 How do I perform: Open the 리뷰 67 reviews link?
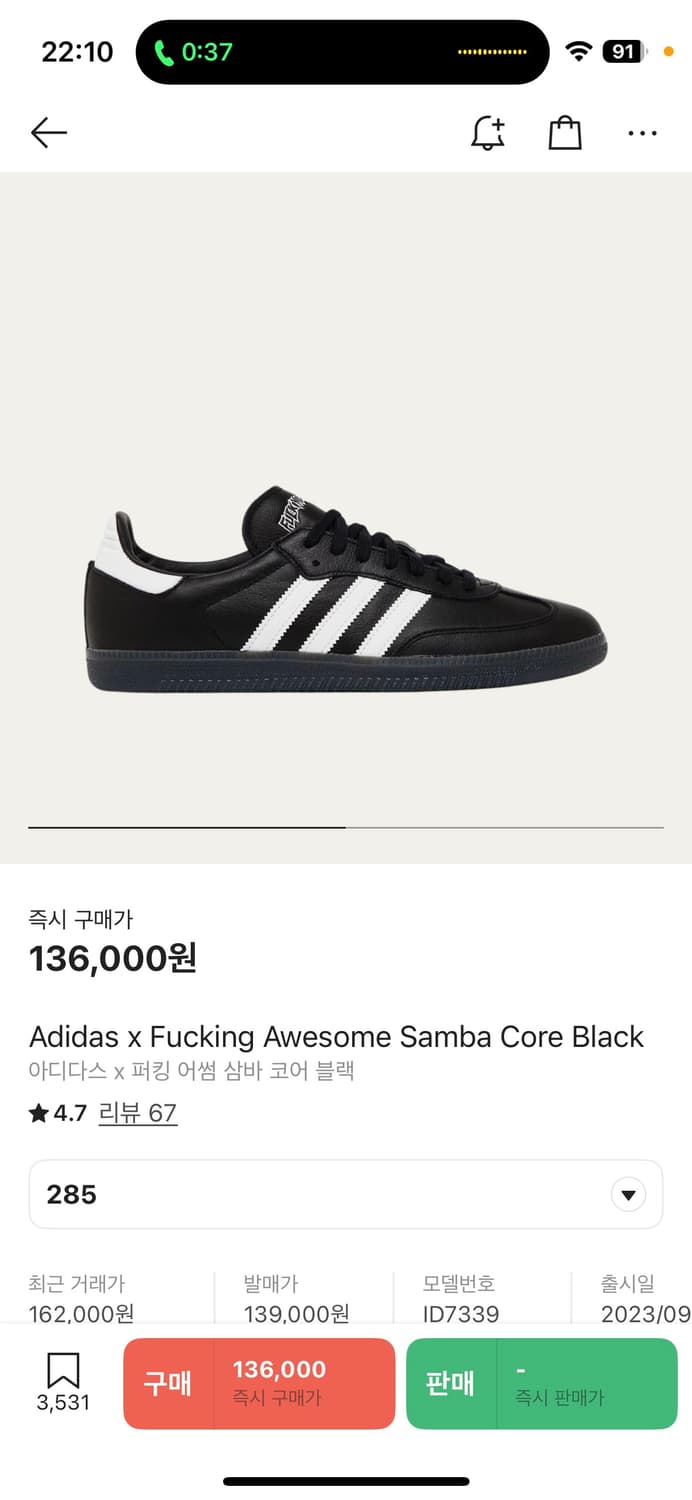click(x=138, y=1113)
